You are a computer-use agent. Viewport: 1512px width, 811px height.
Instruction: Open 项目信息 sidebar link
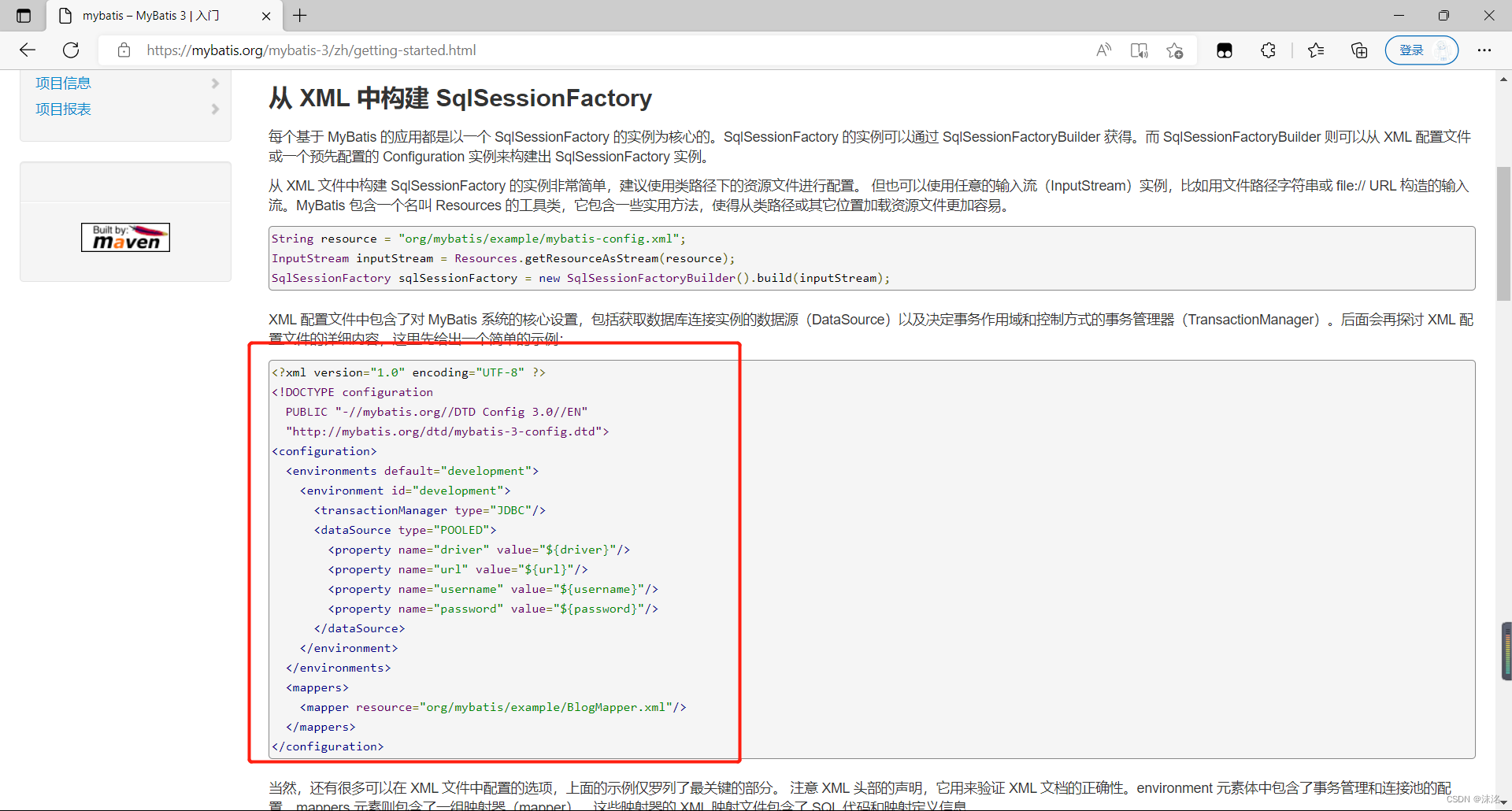coord(63,83)
